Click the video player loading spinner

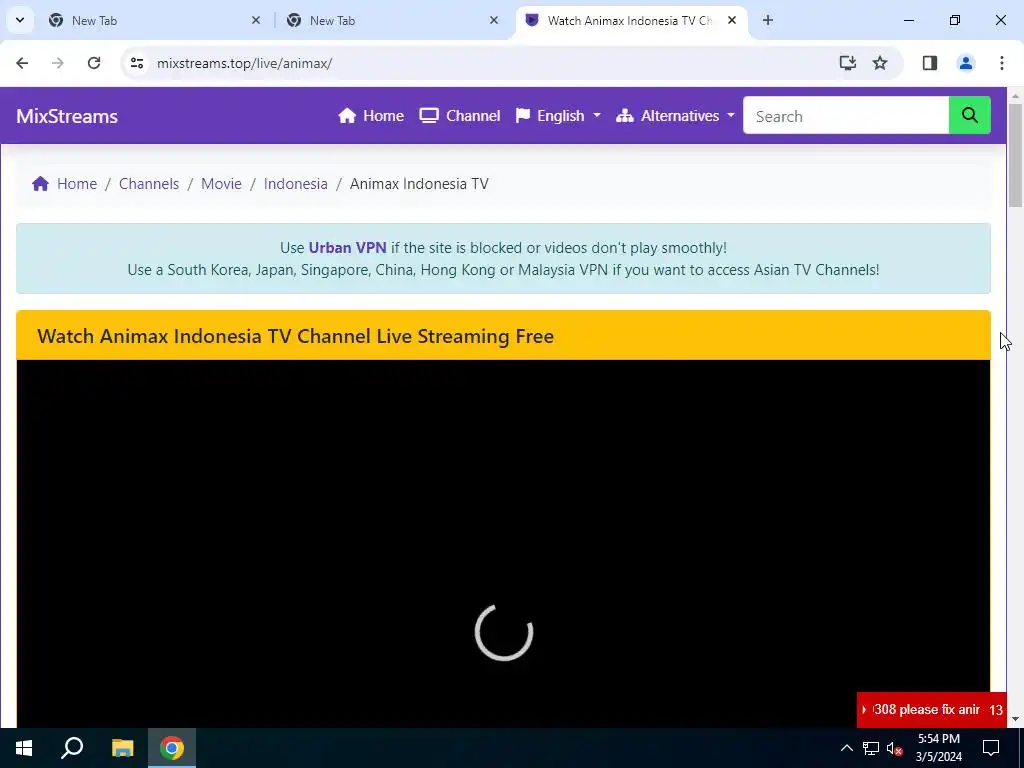click(504, 632)
